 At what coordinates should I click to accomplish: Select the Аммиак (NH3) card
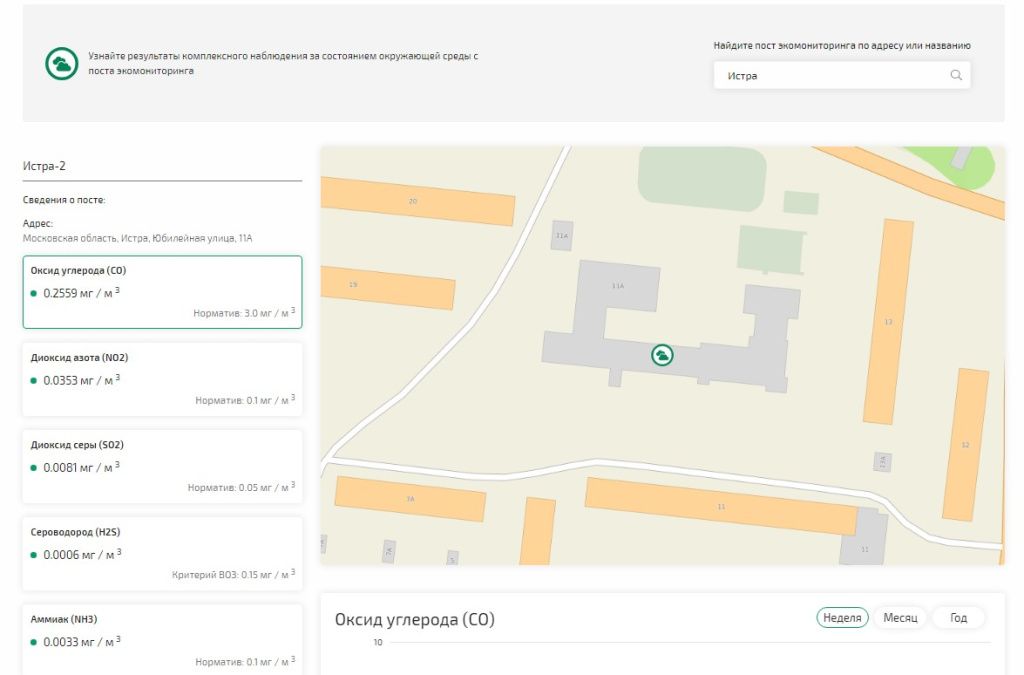pos(162,638)
